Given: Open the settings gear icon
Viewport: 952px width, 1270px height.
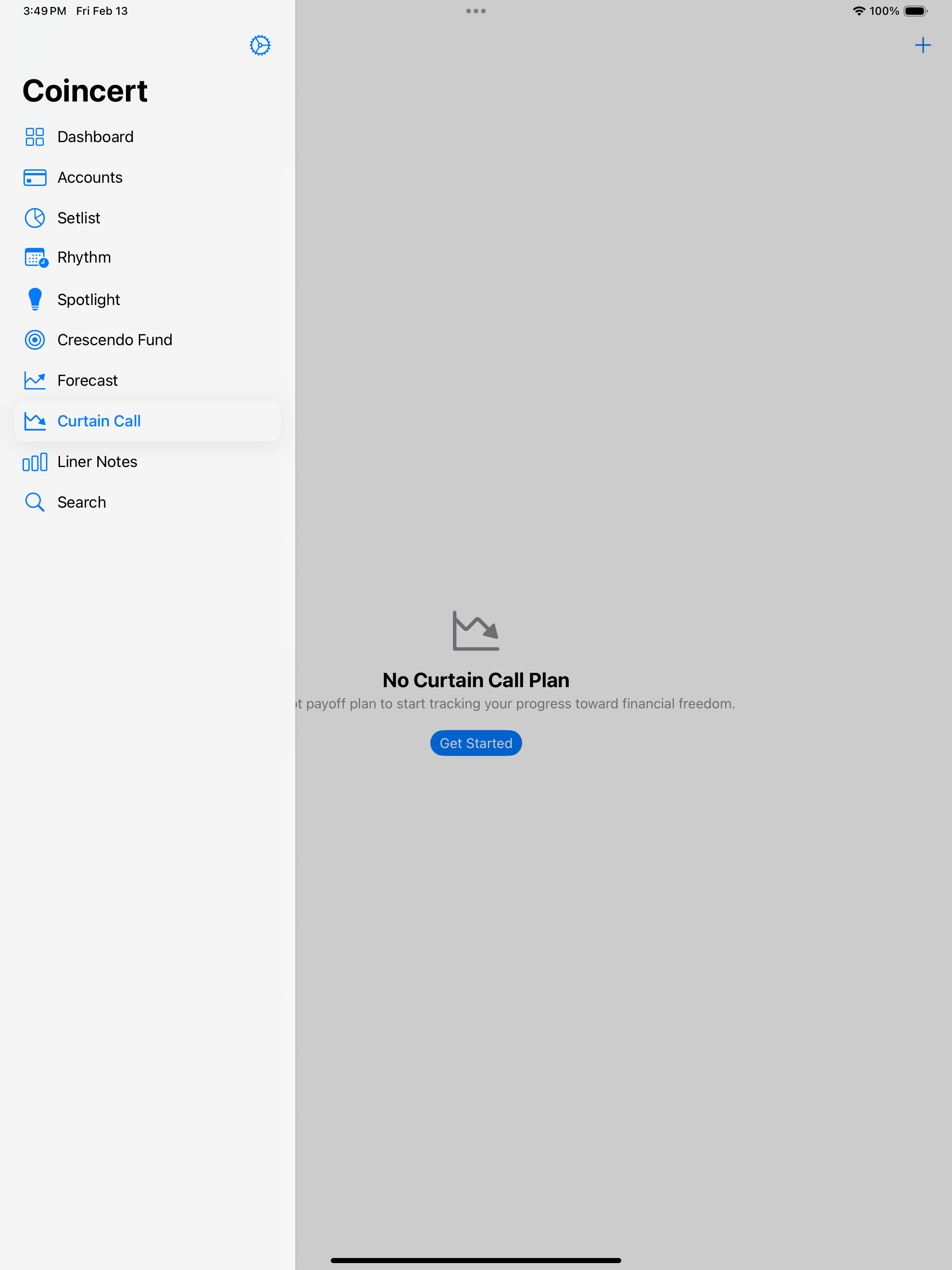Looking at the screenshot, I should pyautogui.click(x=260, y=45).
